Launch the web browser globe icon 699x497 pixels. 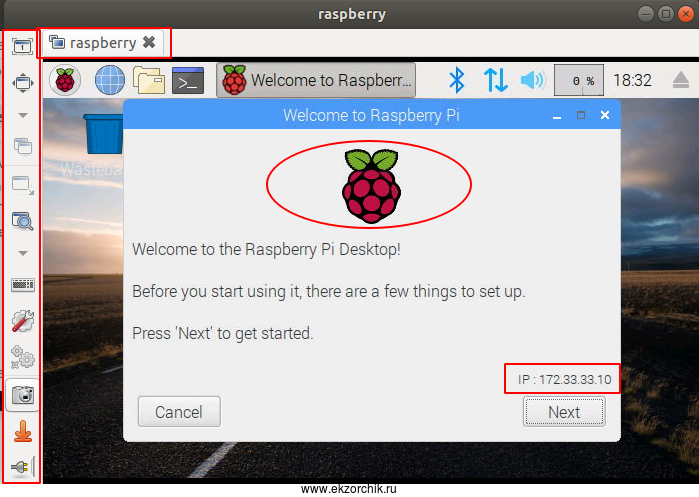pos(110,80)
